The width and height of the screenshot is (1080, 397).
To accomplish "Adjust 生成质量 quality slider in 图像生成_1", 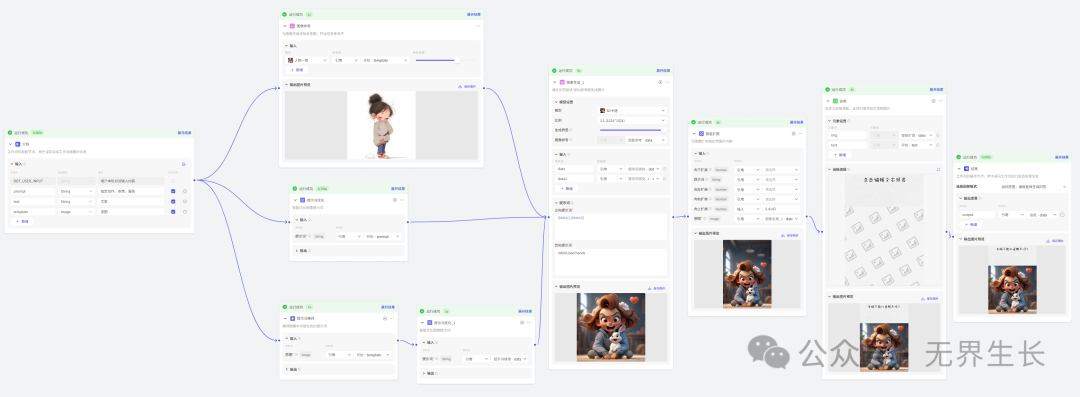I will pyautogui.click(x=632, y=130).
